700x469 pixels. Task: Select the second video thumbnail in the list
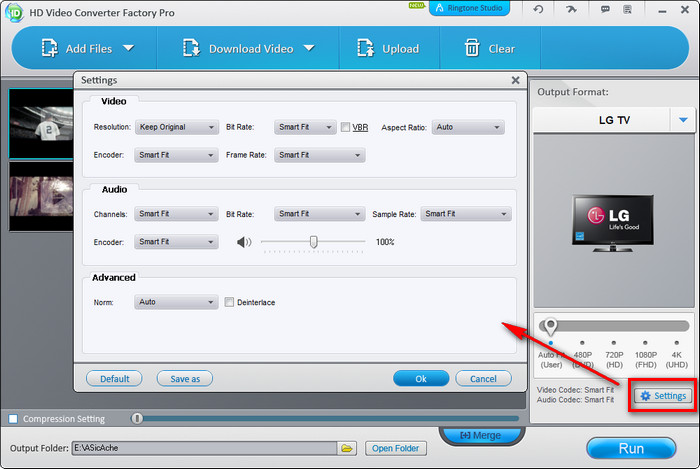click(42, 196)
